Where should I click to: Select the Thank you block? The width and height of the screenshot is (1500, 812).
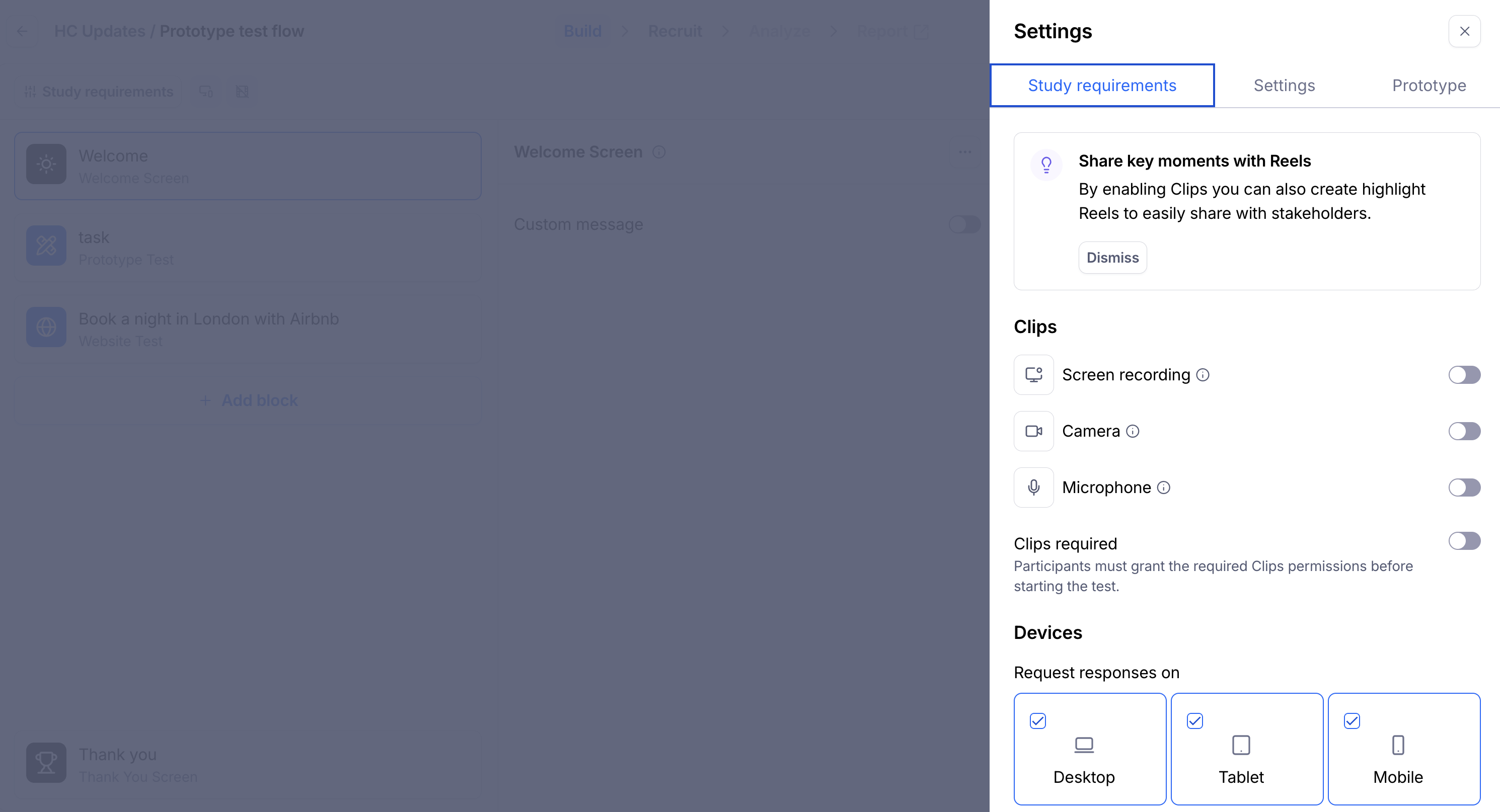click(248, 764)
